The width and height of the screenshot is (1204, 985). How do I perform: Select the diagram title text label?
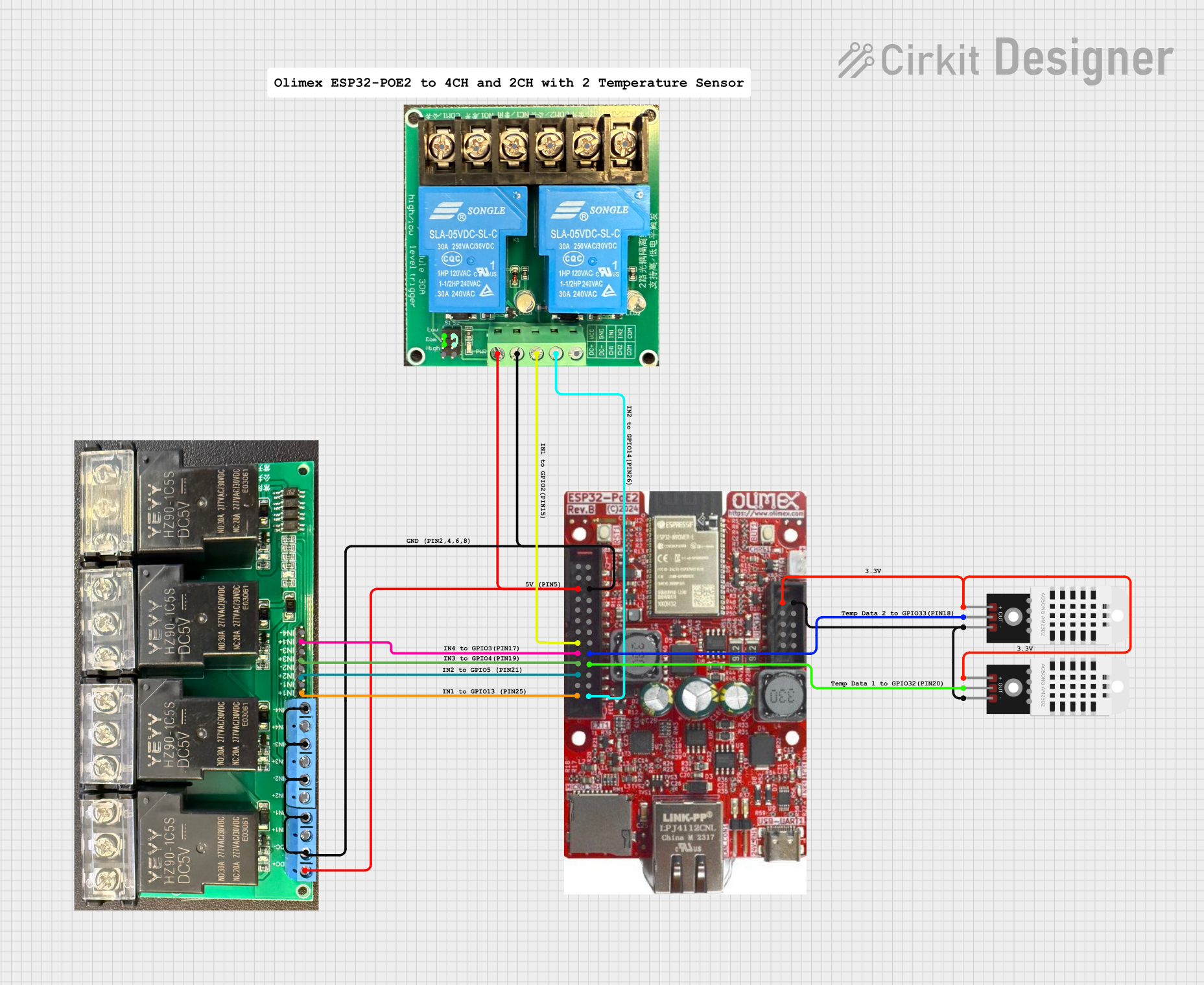pyautogui.click(x=509, y=83)
